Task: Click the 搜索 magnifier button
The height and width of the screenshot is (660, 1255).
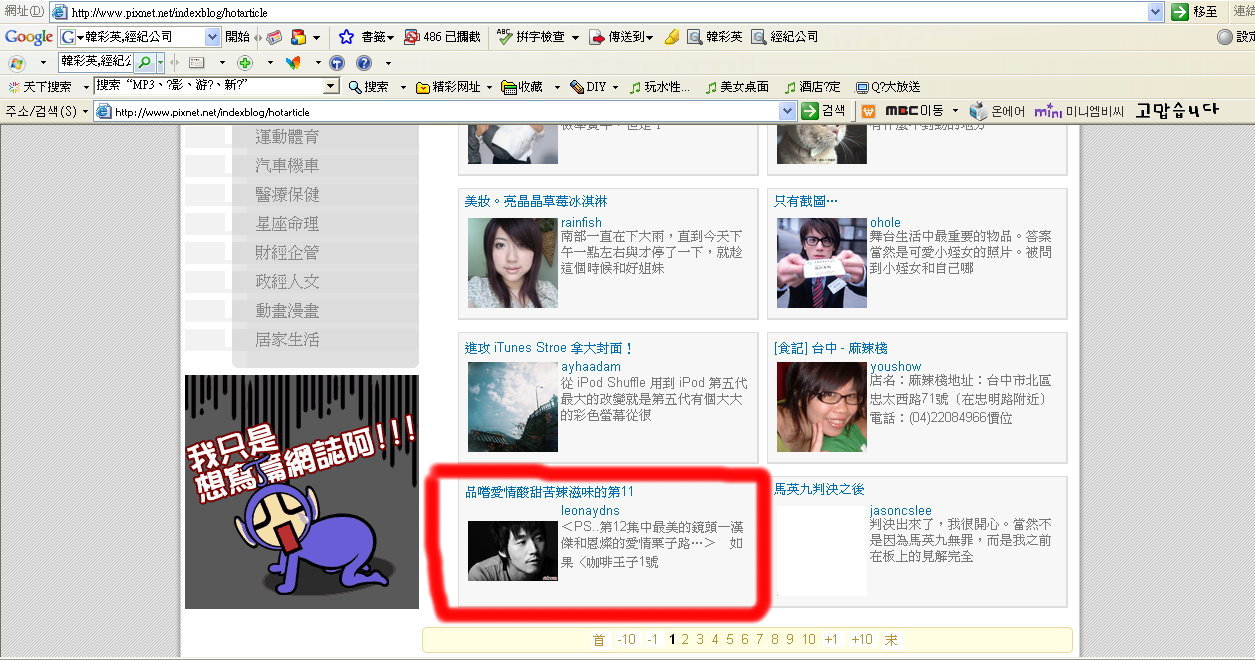Action: 369,87
